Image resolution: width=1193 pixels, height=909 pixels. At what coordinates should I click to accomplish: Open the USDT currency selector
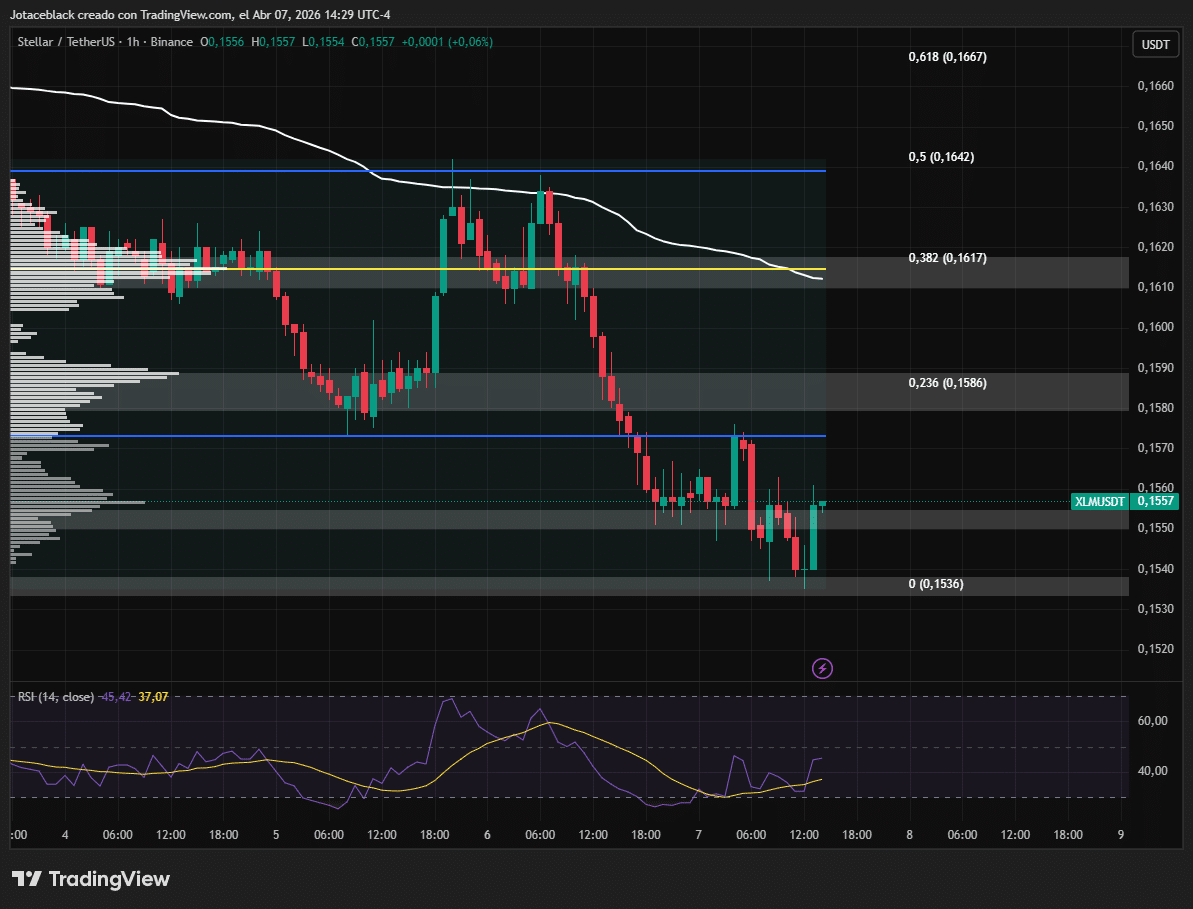click(x=1156, y=45)
